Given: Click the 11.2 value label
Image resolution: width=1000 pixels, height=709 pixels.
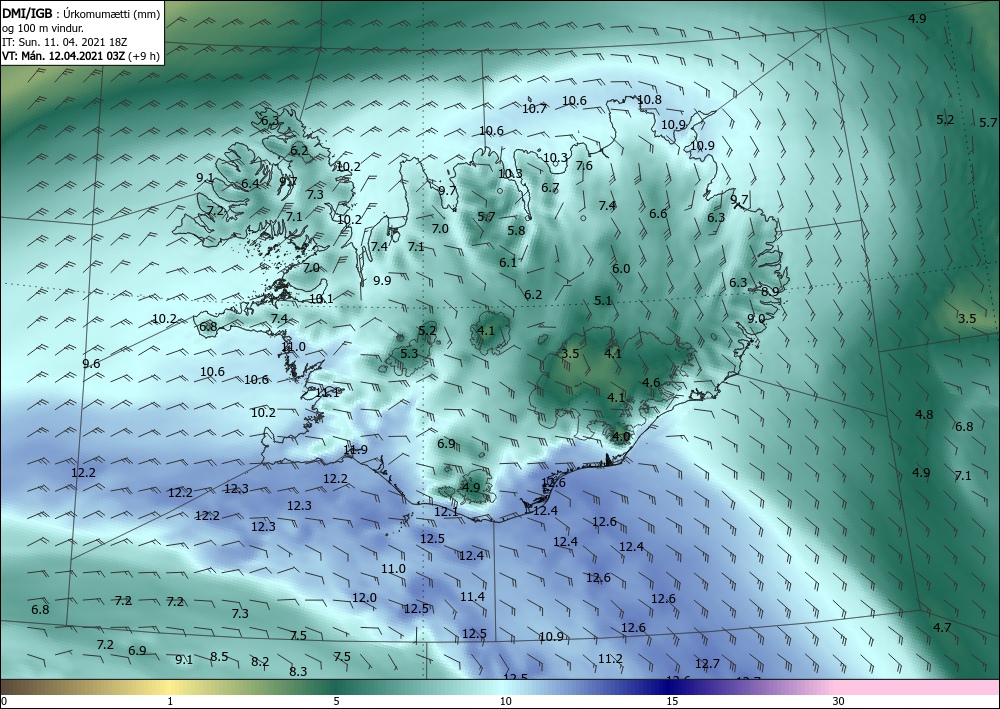Looking at the screenshot, I should 610,659.
